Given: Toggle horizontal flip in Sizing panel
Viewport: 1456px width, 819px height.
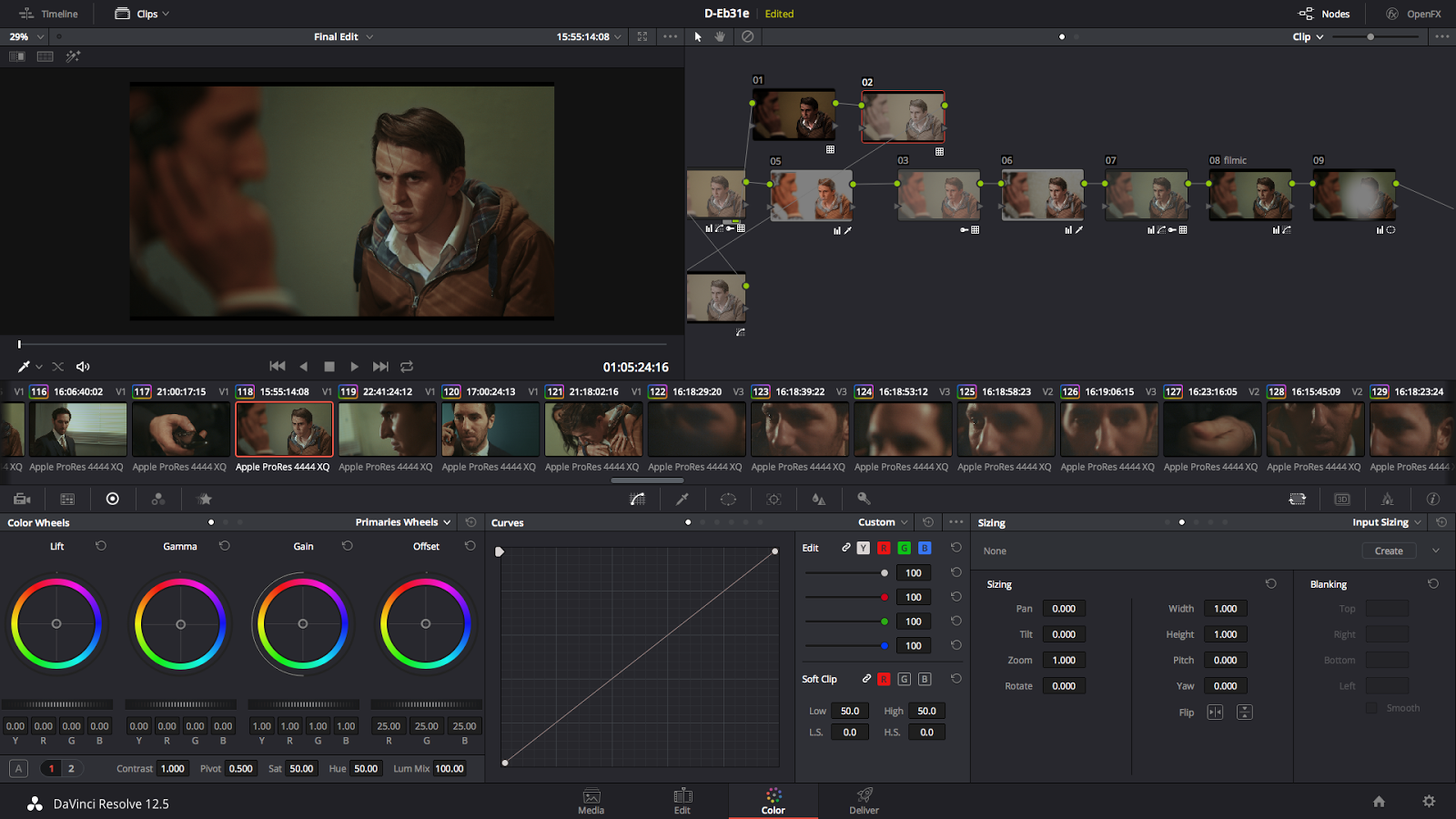Looking at the screenshot, I should tap(1215, 713).
